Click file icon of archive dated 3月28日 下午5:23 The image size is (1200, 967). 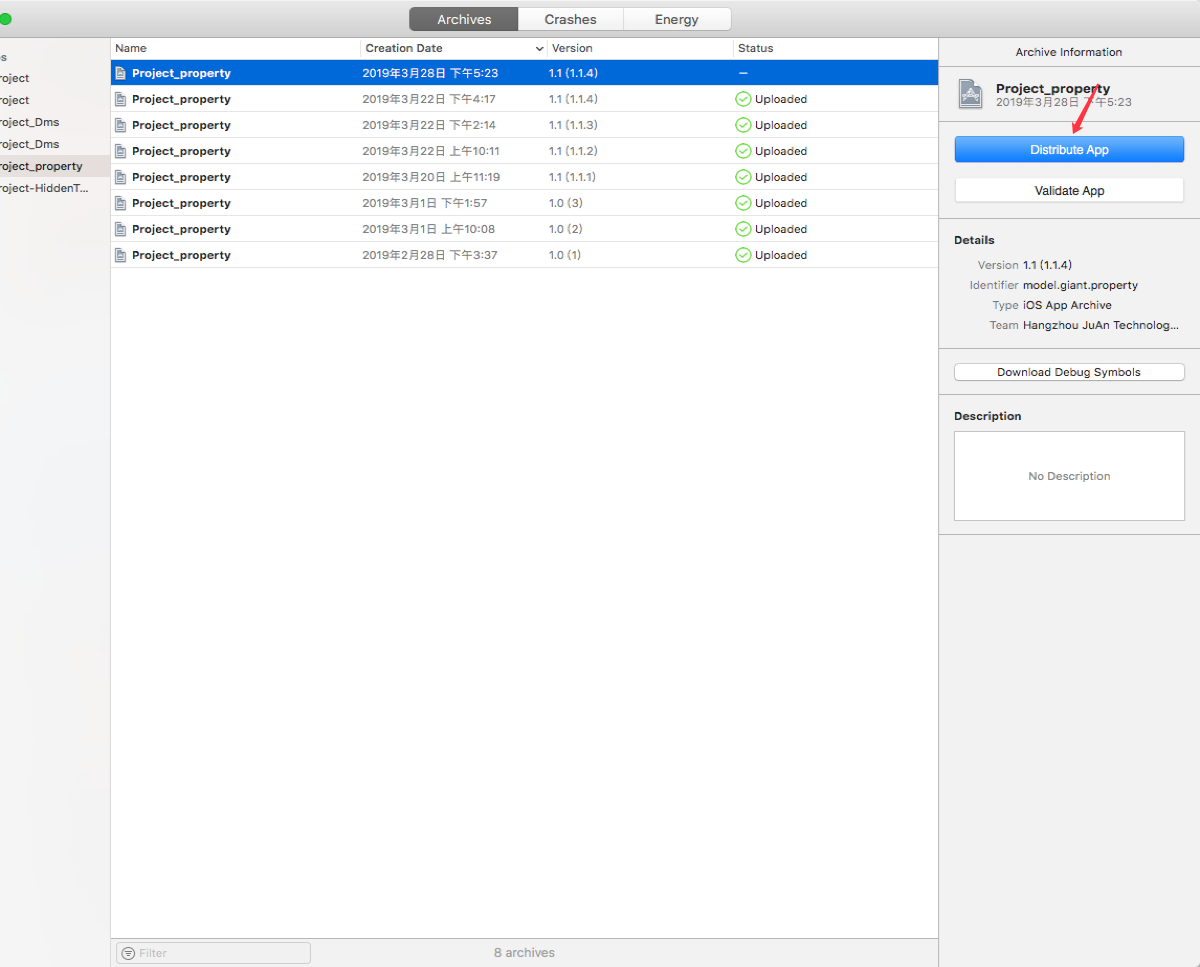coord(121,73)
